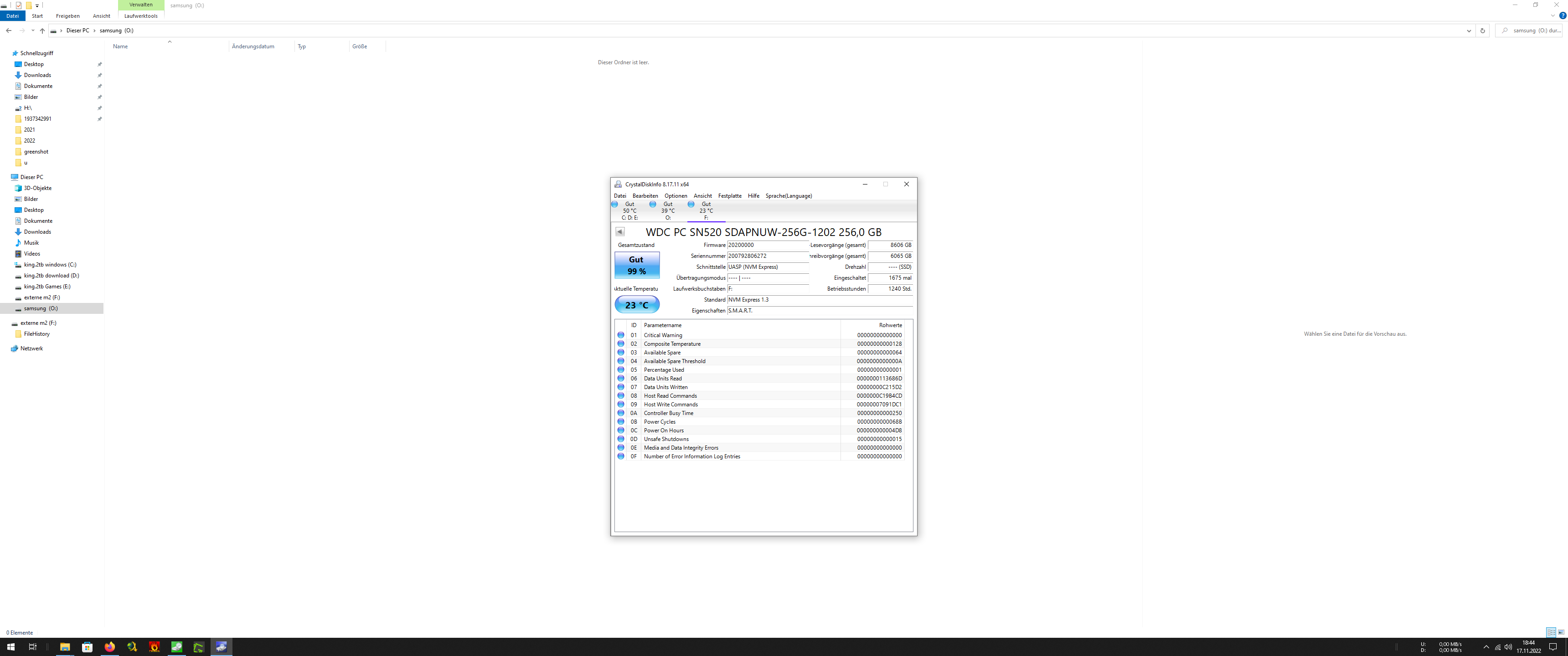Click the previous disk arrow button
The width and height of the screenshot is (1568, 656).
(x=619, y=231)
